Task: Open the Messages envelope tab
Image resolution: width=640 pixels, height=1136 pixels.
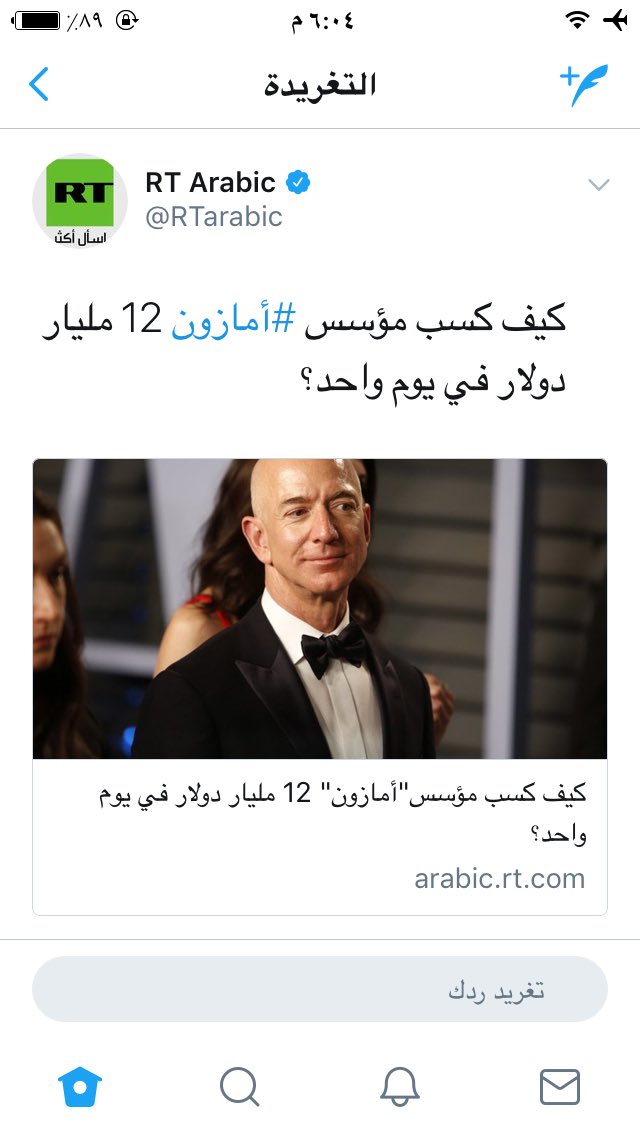Action: (x=560, y=1087)
